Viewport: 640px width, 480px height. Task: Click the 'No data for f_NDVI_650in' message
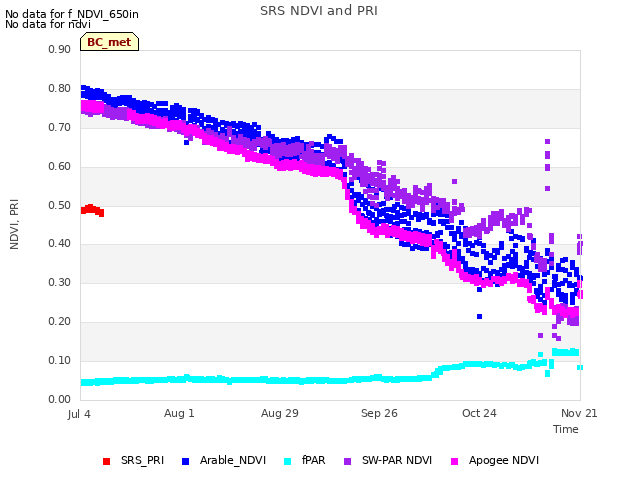[72, 14]
